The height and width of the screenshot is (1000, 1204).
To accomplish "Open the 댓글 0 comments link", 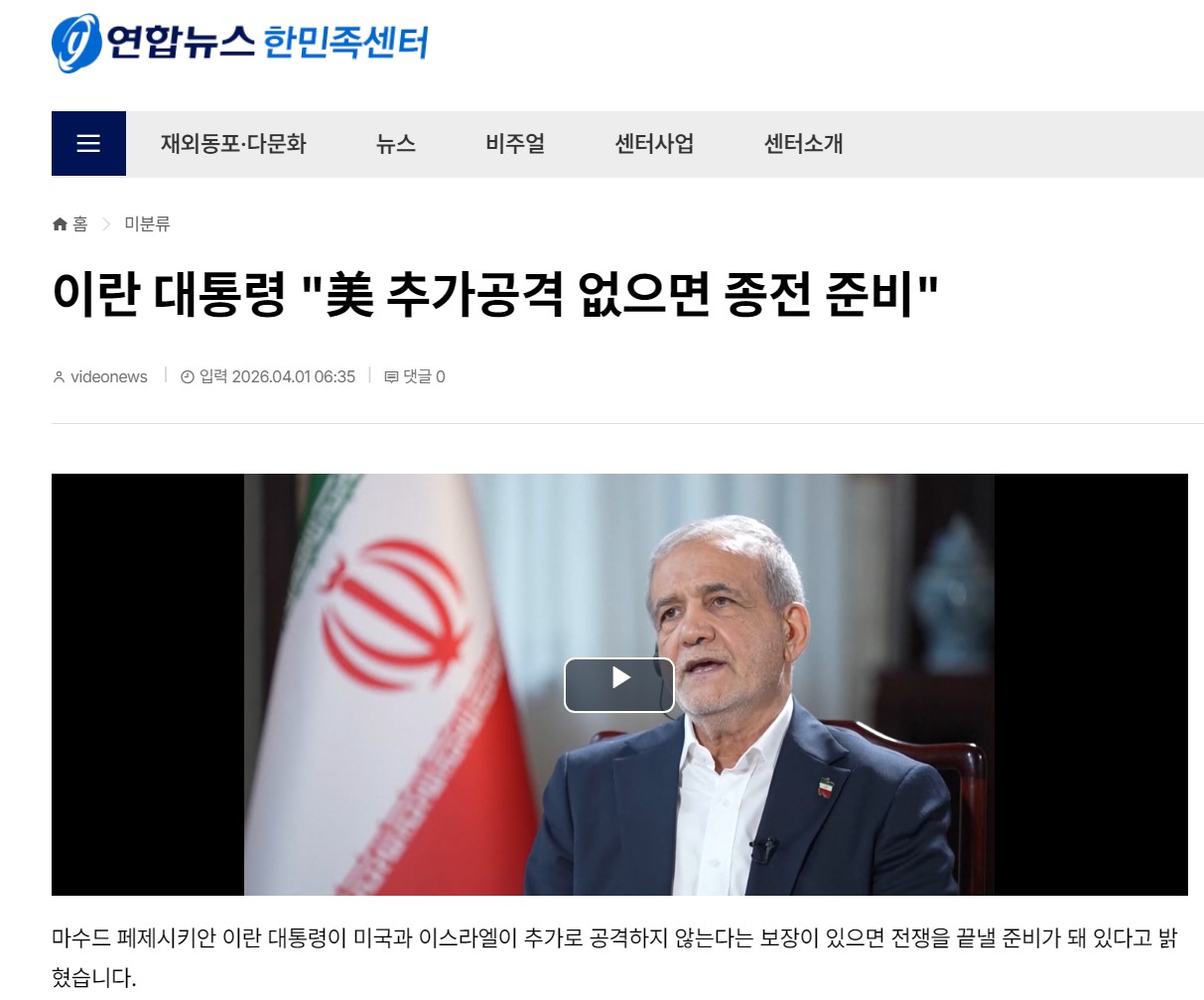I will [x=424, y=377].
